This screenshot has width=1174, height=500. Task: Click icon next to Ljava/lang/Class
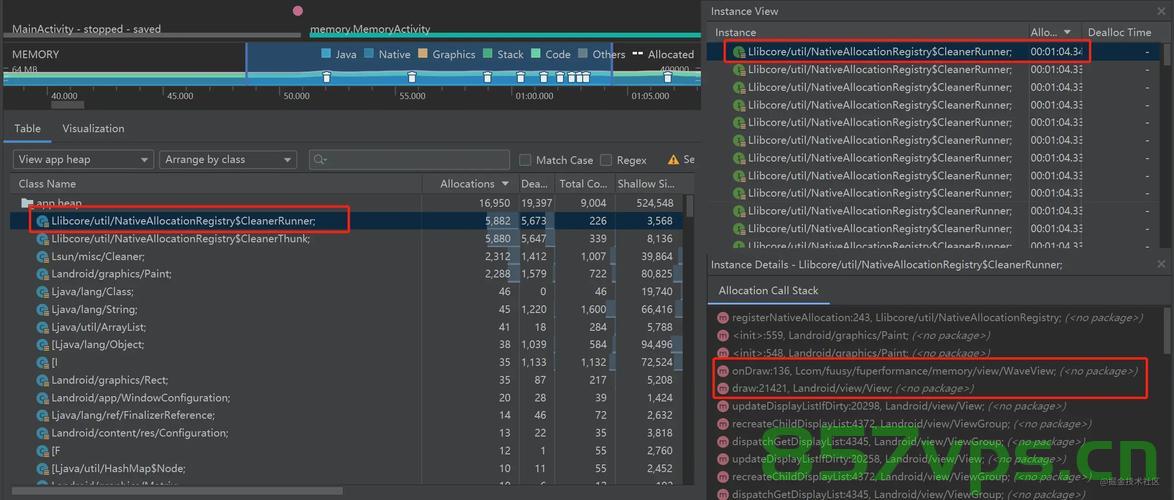click(x=43, y=292)
